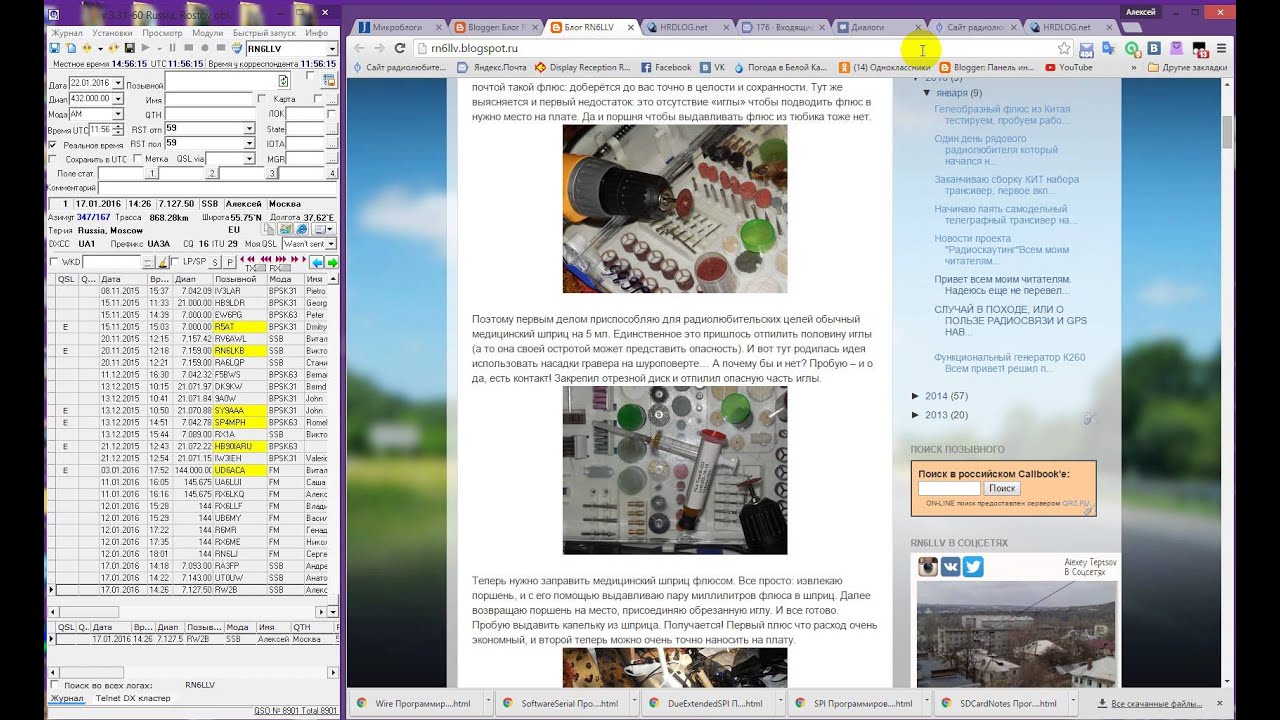Viewport: 1280px width, 720px height.
Task: Go back in Chrome browser
Action: (357, 48)
